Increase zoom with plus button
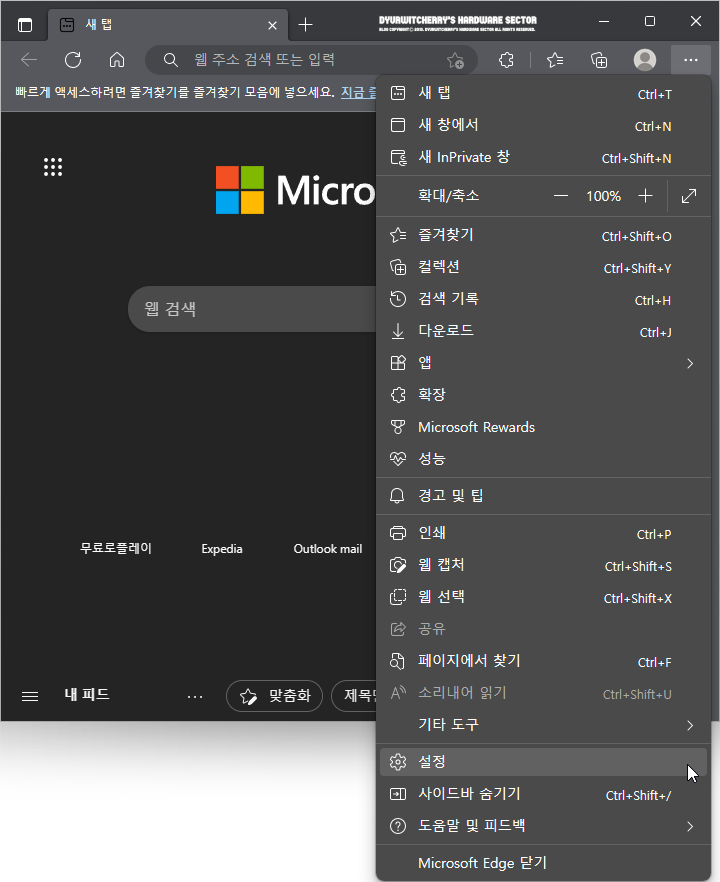The height and width of the screenshot is (882, 720). [645, 196]
